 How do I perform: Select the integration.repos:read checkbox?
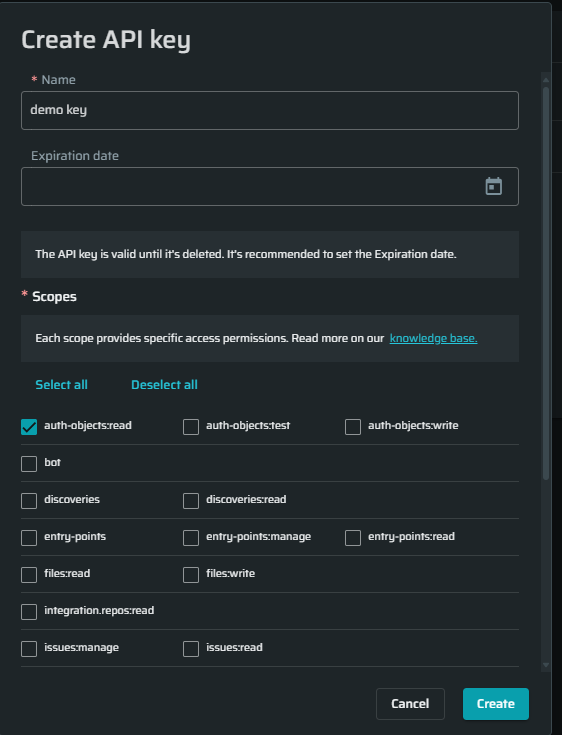click(29, 612)
